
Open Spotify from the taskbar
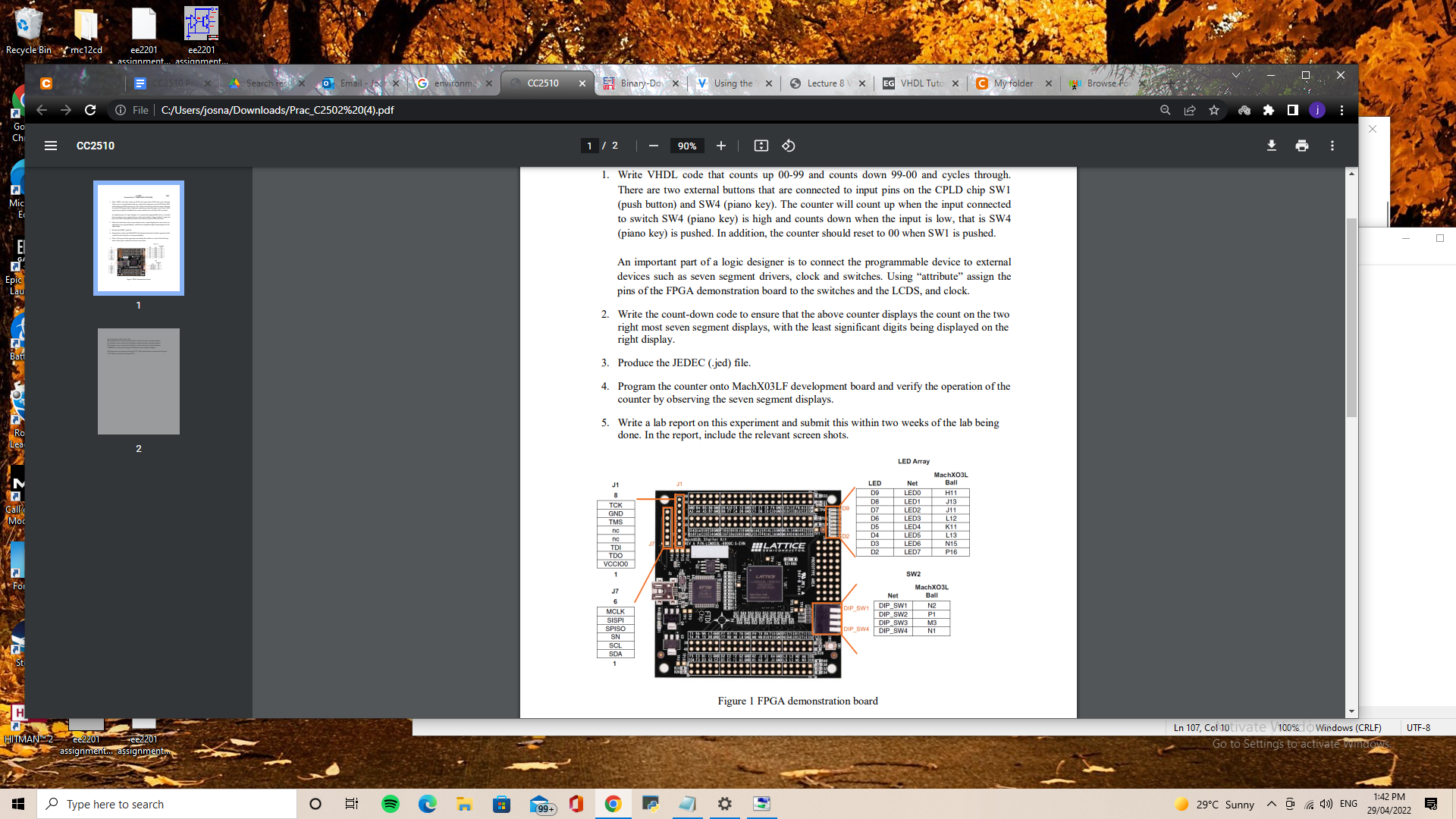[391, 804]
